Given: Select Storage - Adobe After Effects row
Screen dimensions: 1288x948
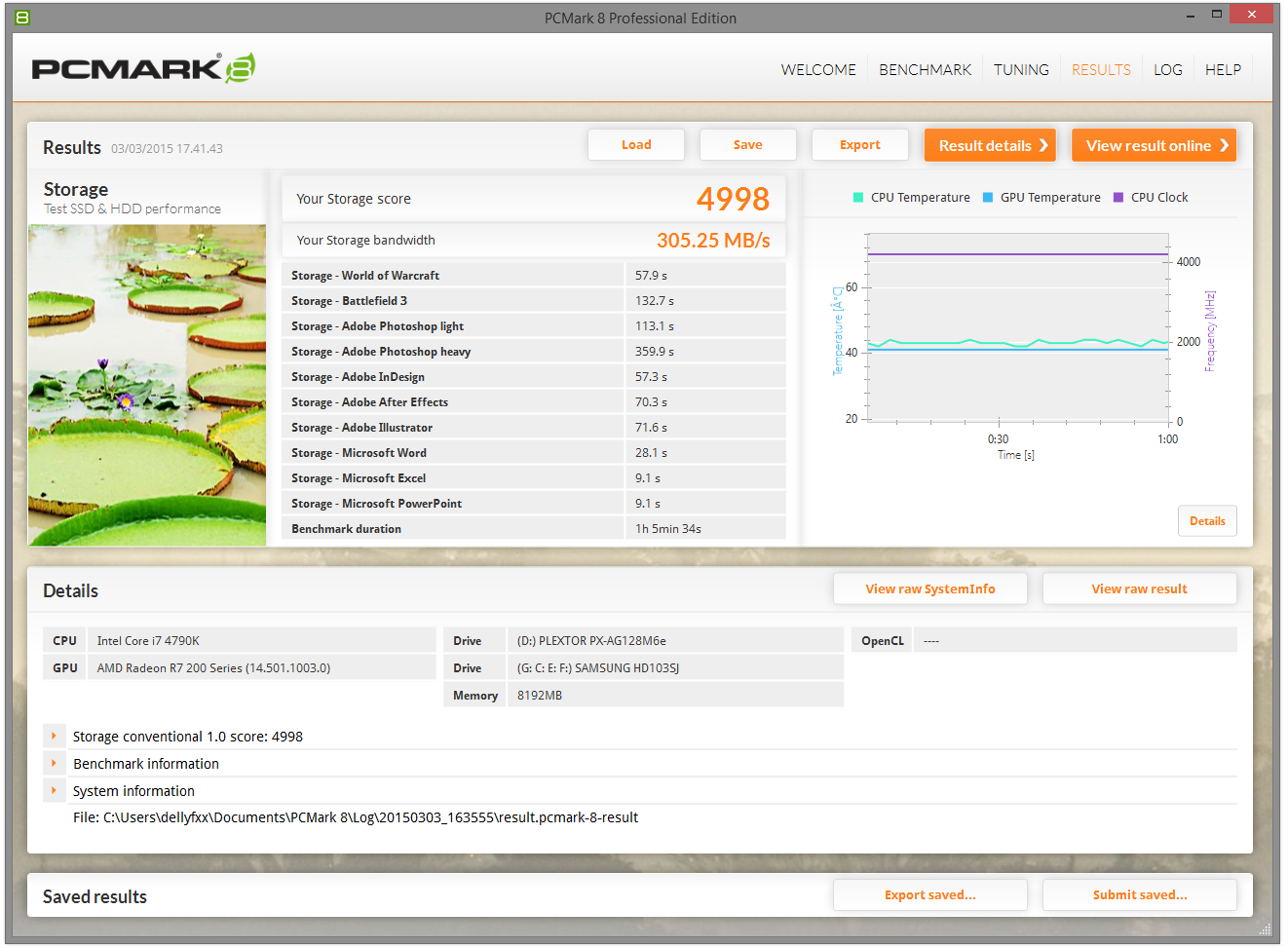Looking at the screenshot, I should pyautogui.click(x=534, y=402).
